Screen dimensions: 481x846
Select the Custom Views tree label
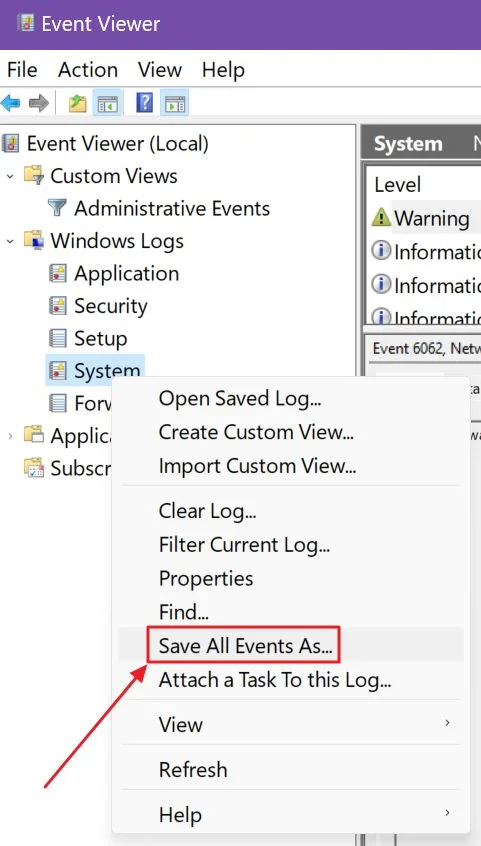114,176
